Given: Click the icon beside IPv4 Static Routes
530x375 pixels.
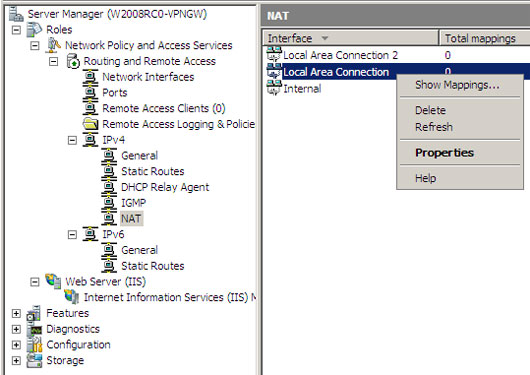Looking at the screenshot, I should pos(109,171).
